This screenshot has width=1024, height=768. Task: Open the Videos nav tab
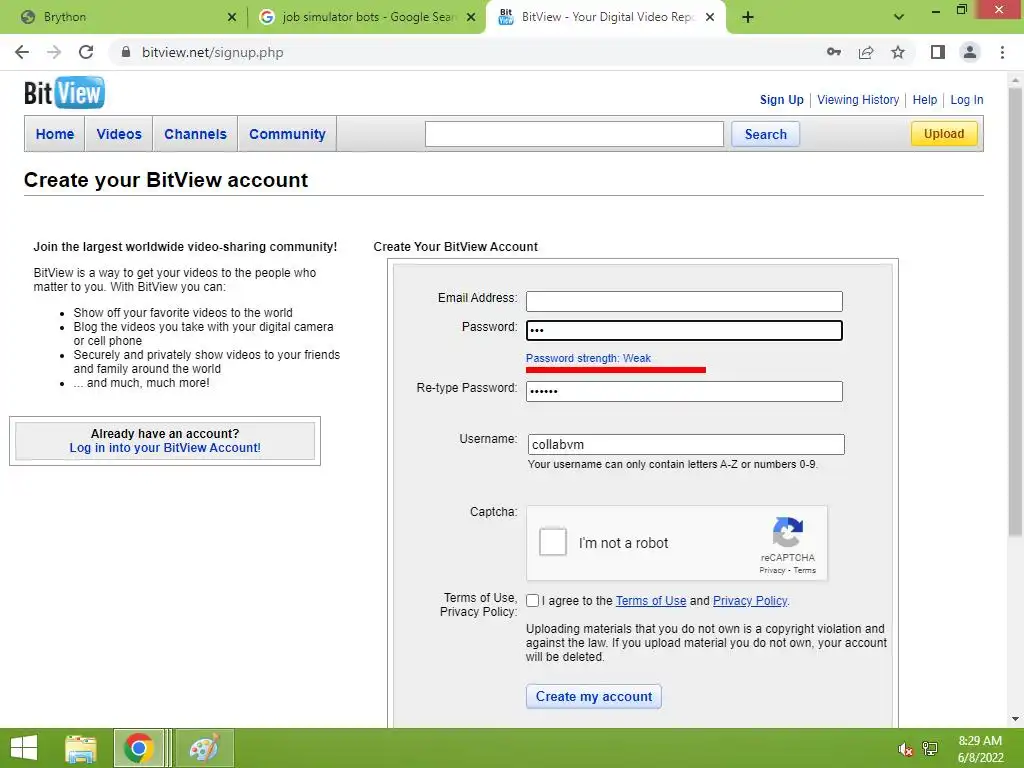(119, 134)
